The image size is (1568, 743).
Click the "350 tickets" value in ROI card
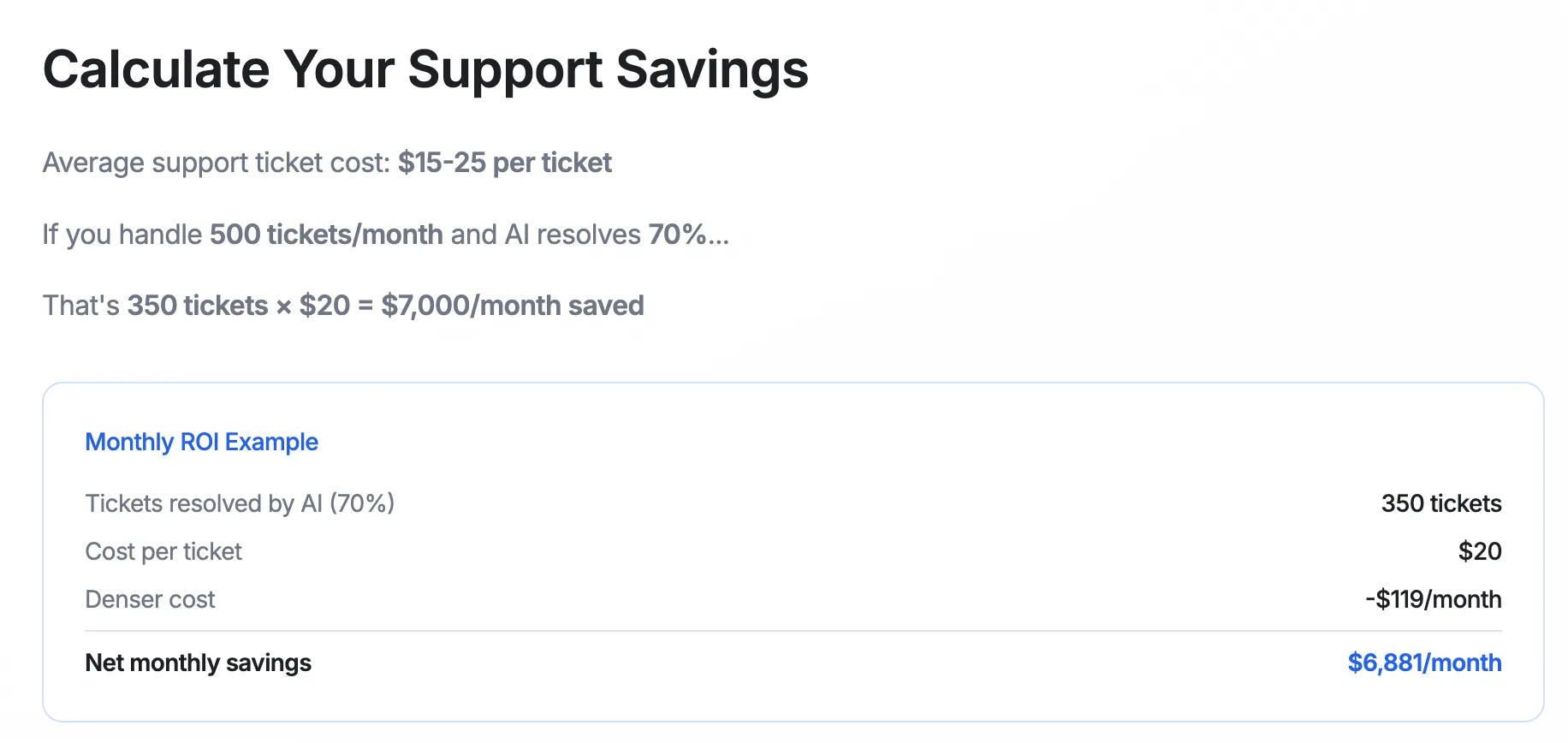[1441, 503]
